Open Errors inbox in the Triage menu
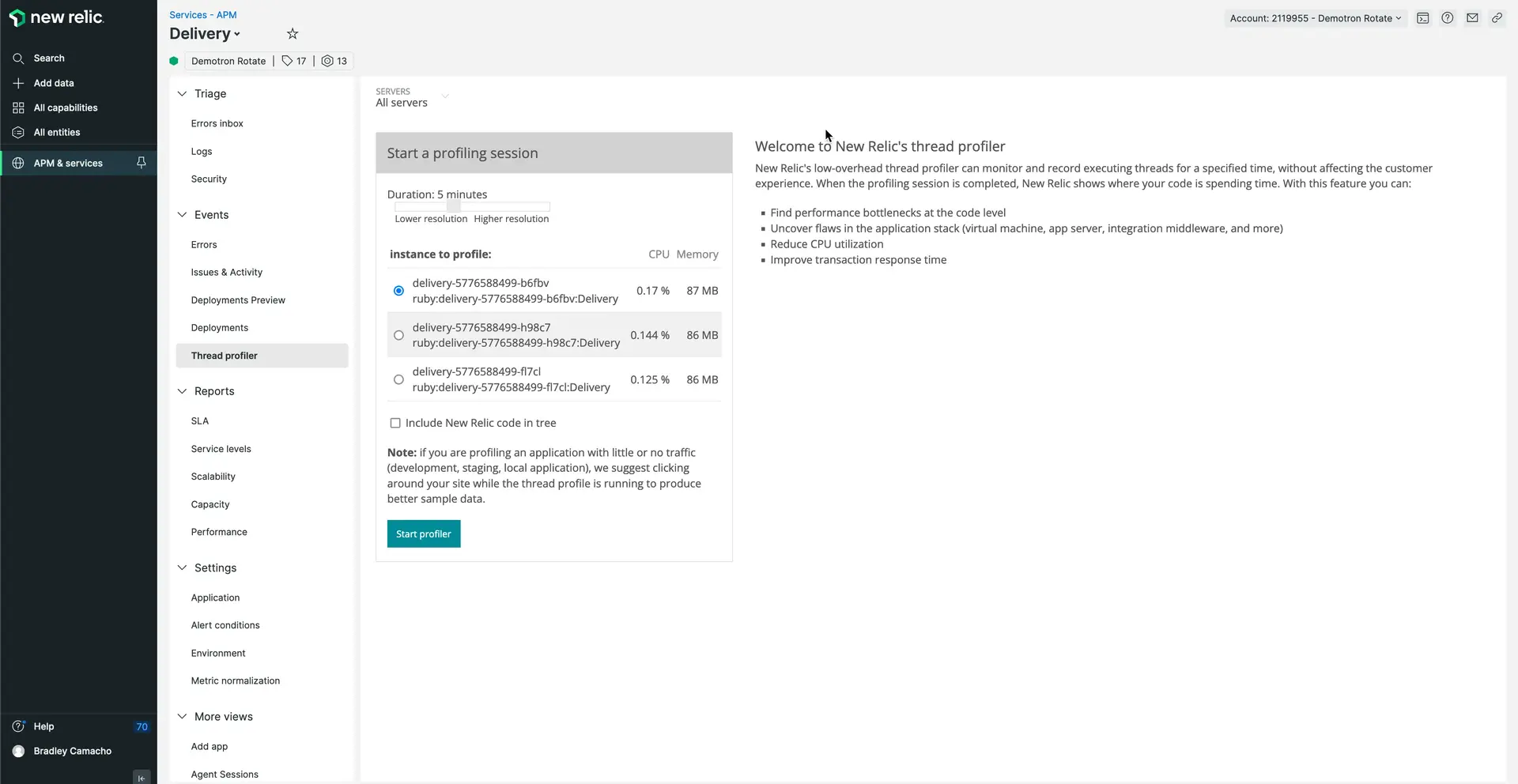Screen dimensions: 1518x784 coord(217,123)
